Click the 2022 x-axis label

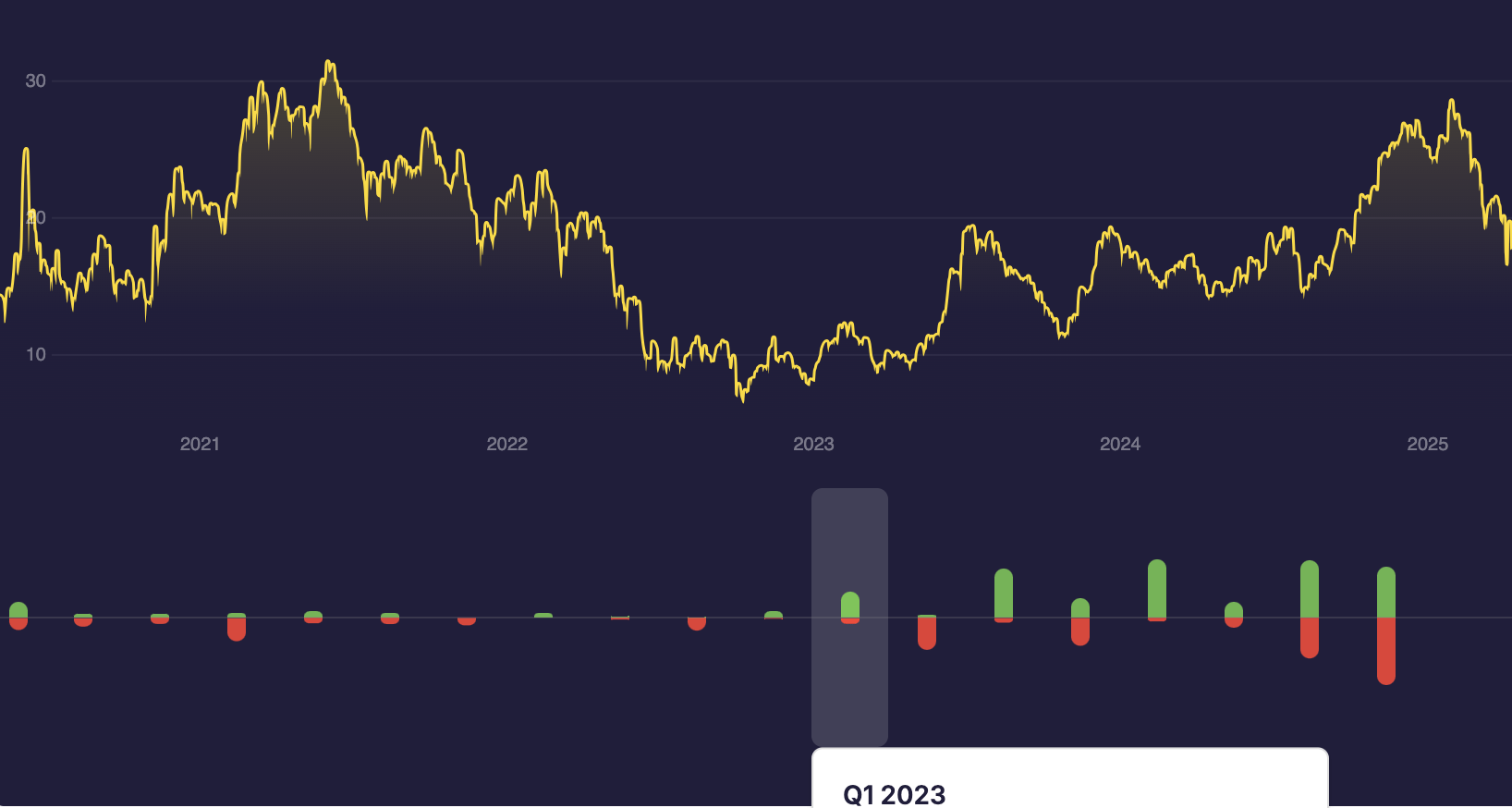coord(506,445)
